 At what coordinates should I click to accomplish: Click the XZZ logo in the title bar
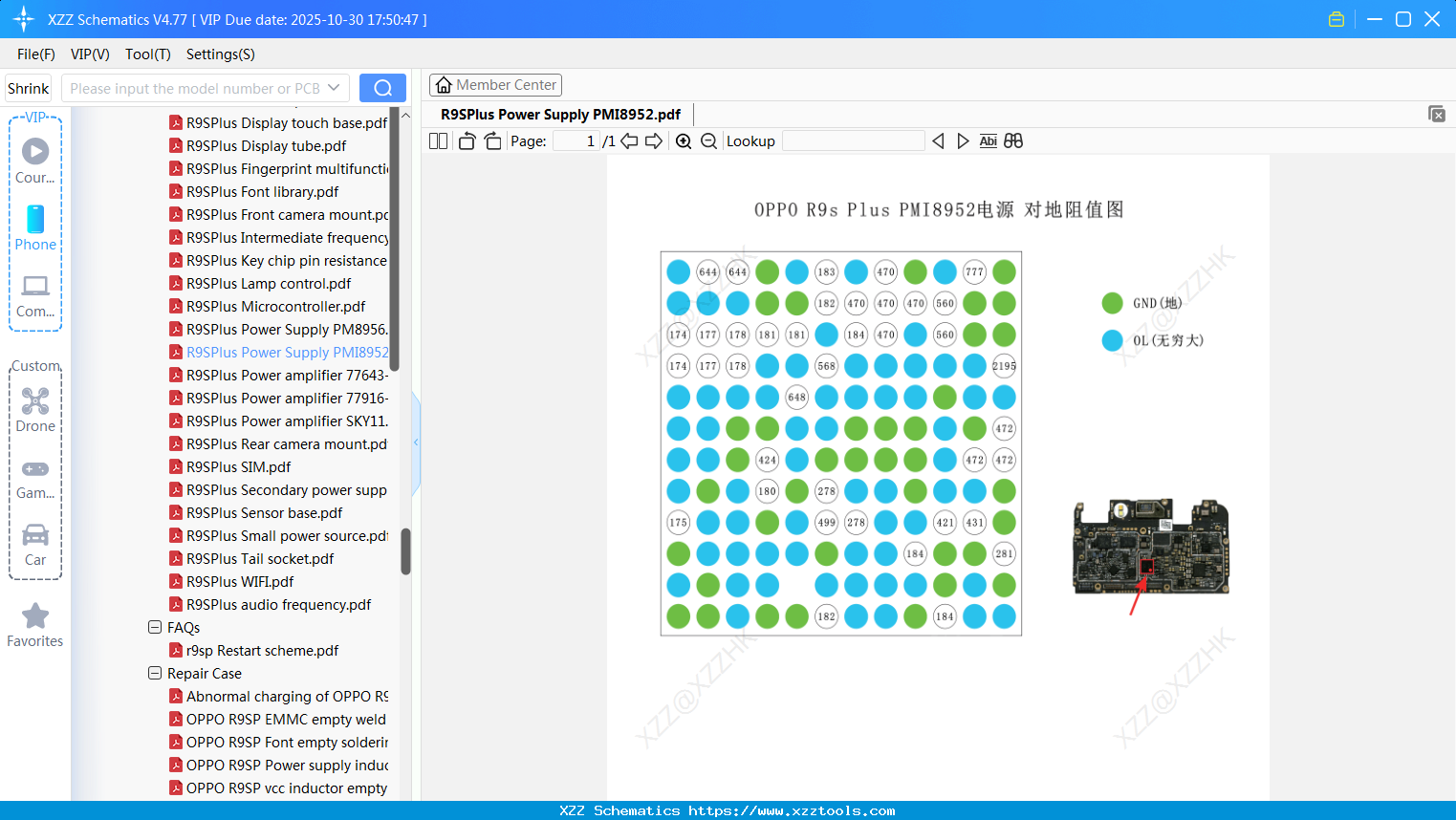[24, 19]
